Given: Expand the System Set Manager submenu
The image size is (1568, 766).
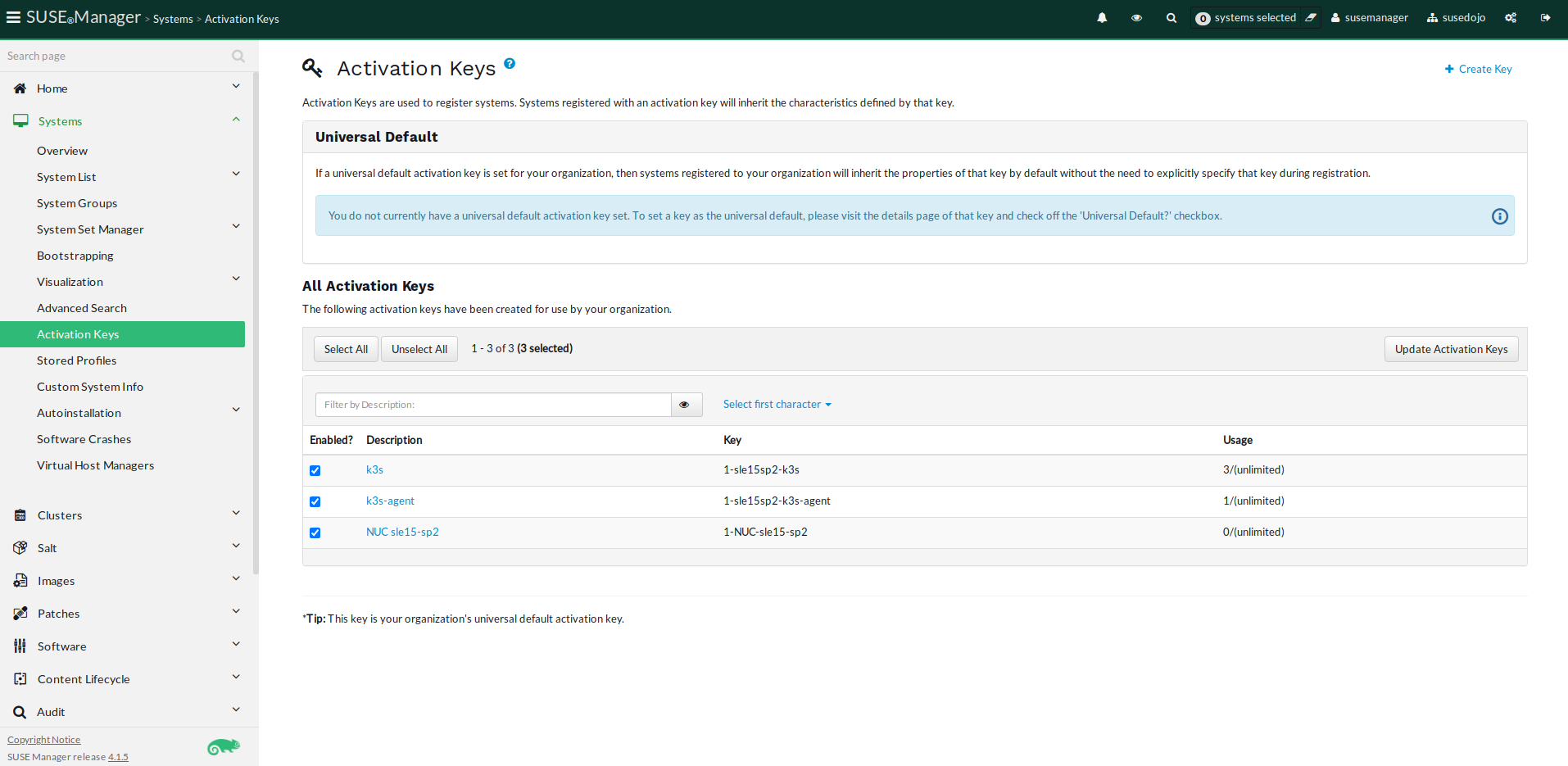Looking at the screenshot, I should click(x=236, y=226).
